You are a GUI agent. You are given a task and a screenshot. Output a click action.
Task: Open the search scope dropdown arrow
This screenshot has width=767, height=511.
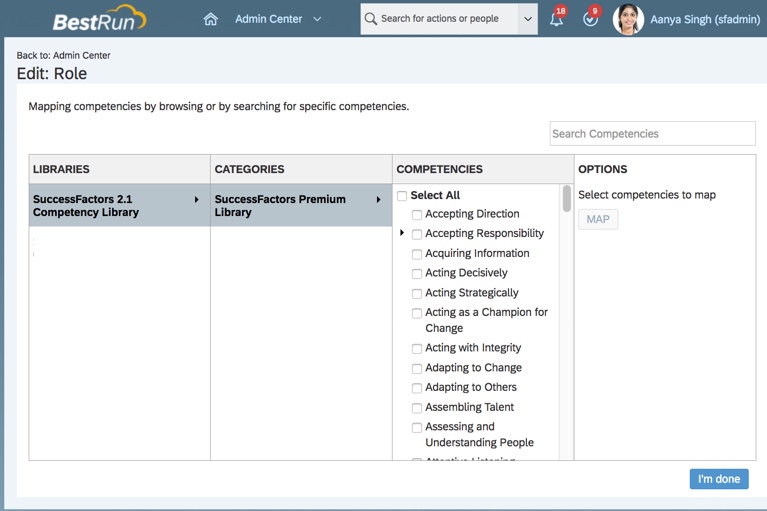(528, 19)
